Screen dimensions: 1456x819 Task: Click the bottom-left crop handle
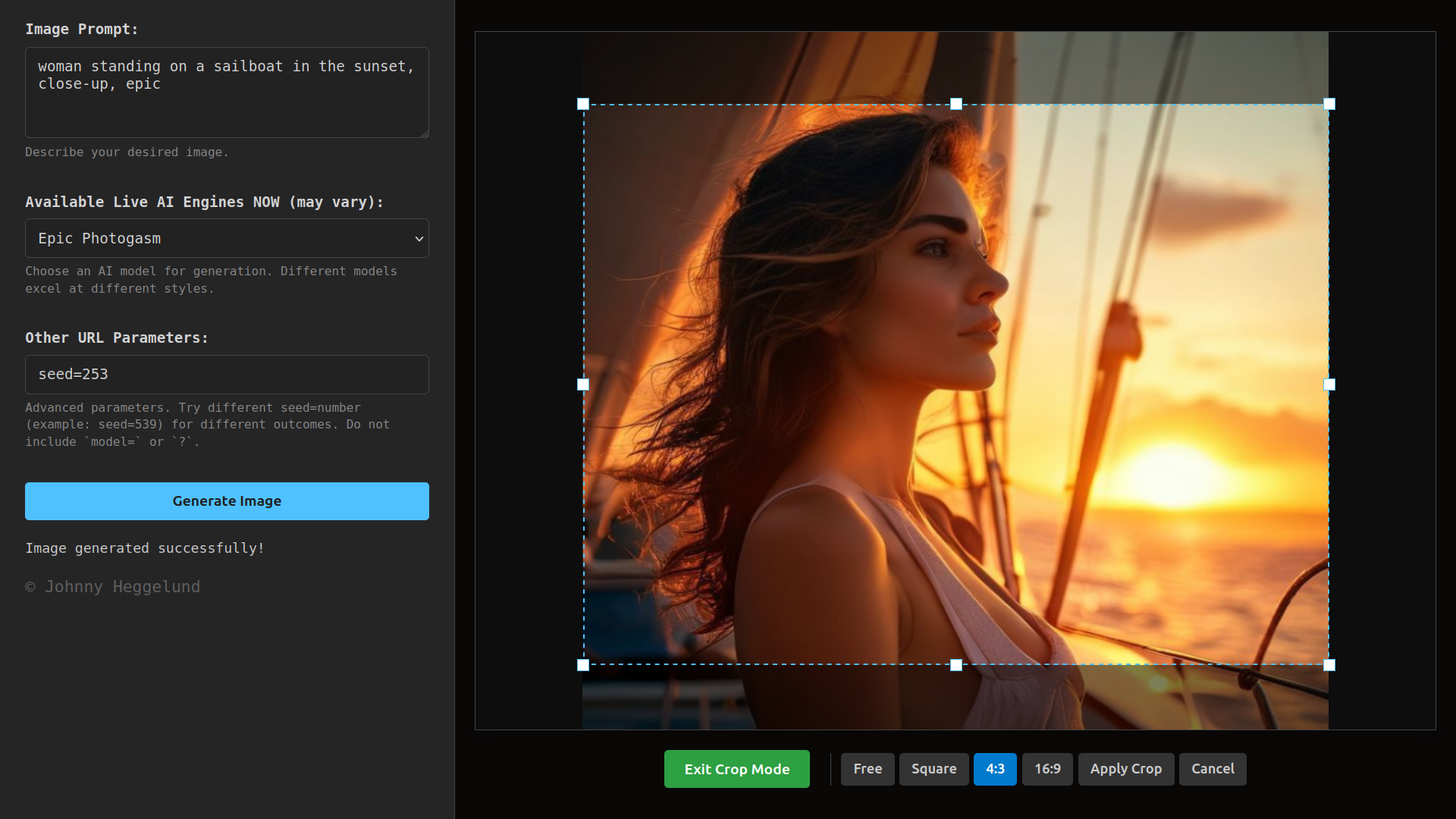coord(583,665)
